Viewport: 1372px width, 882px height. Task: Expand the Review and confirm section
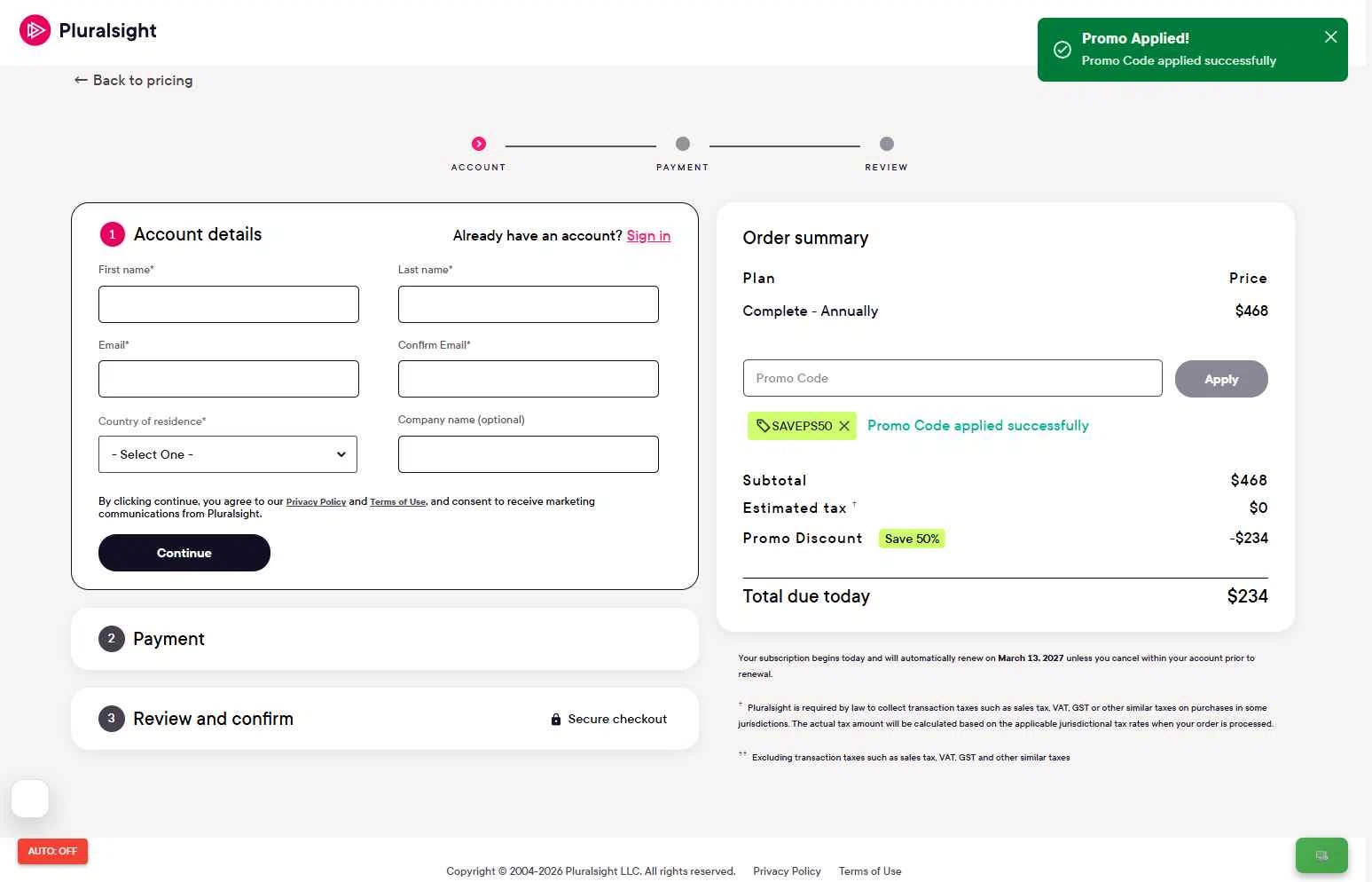(385, 719)
